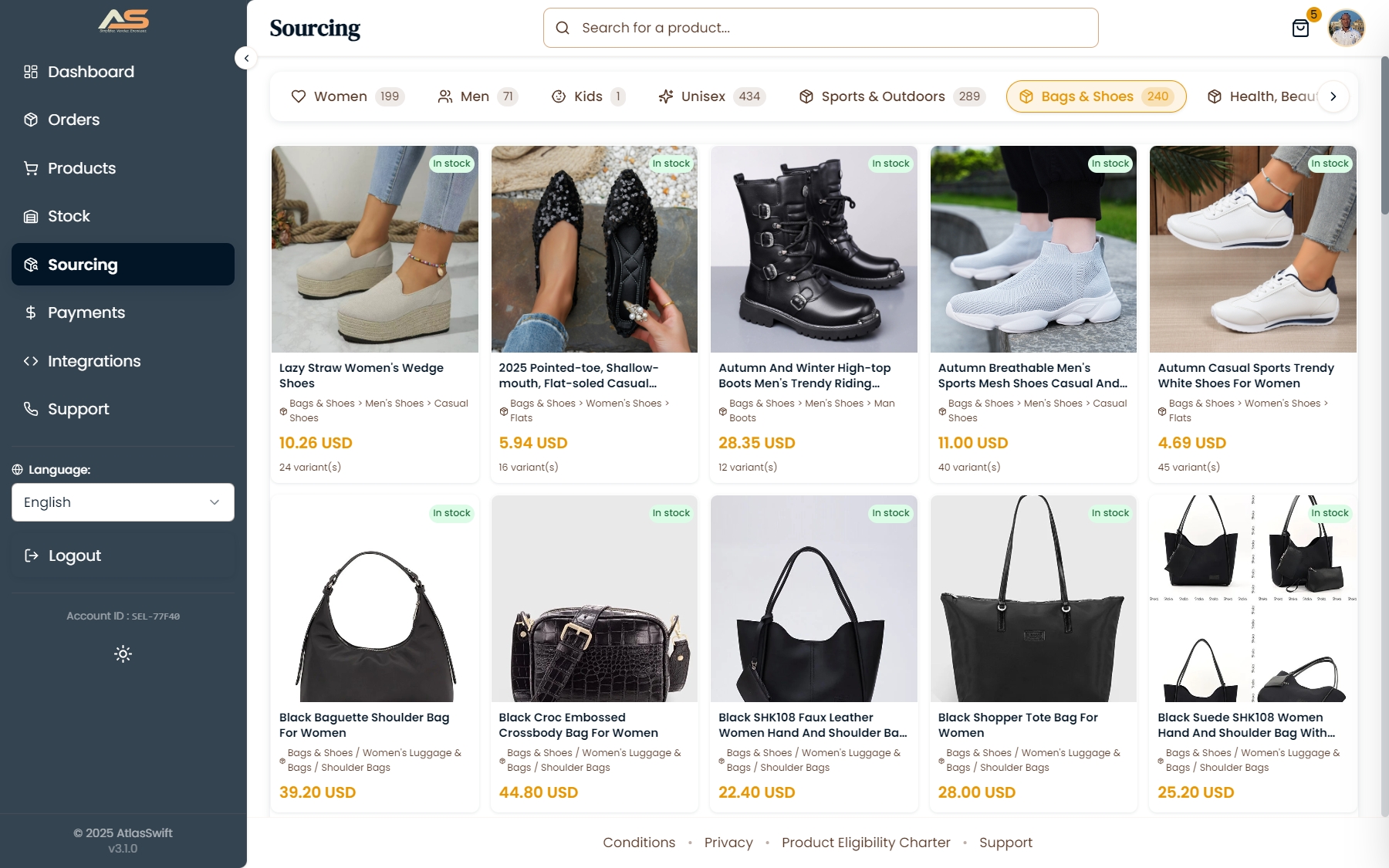This screenshot has height=868, width=1389.
Task: Open the Stock page
Action: pyautogui.click(x=69, y=216)
